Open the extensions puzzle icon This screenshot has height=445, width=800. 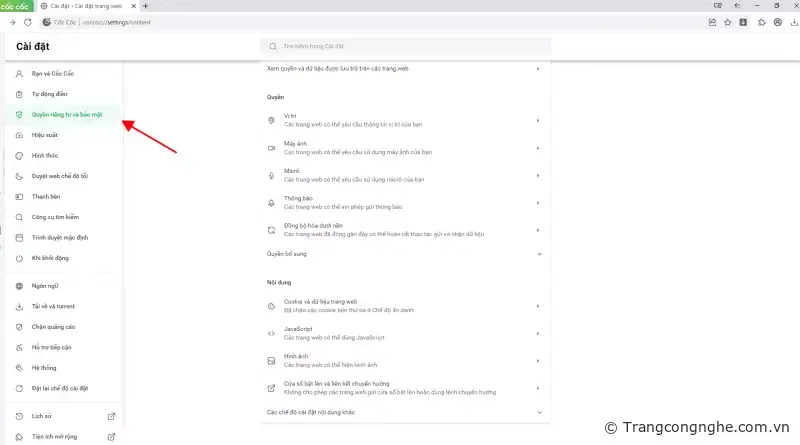(x=762, y=21)
